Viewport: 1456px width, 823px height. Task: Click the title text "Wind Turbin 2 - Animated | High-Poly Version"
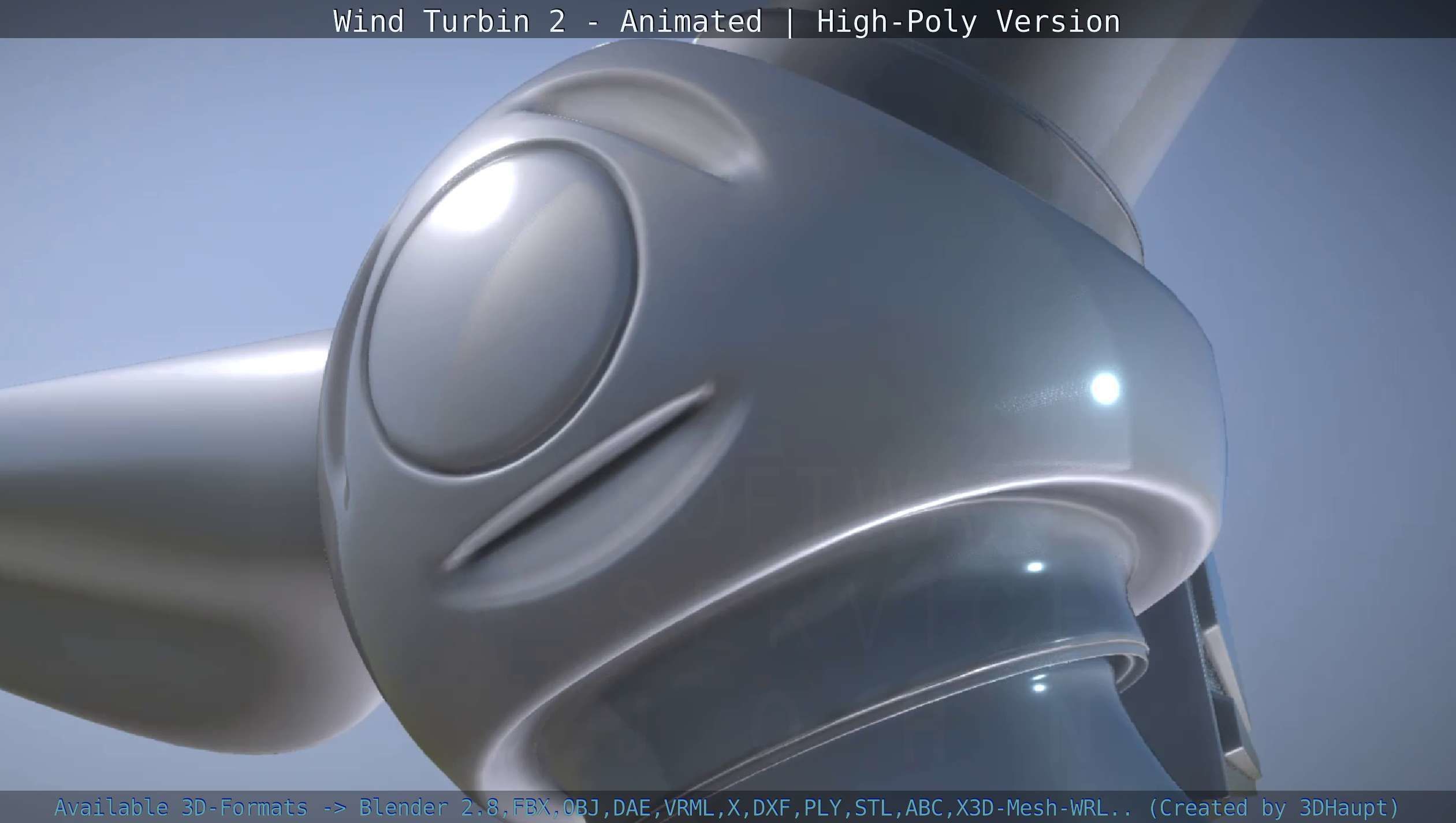[x=727, y=21]
